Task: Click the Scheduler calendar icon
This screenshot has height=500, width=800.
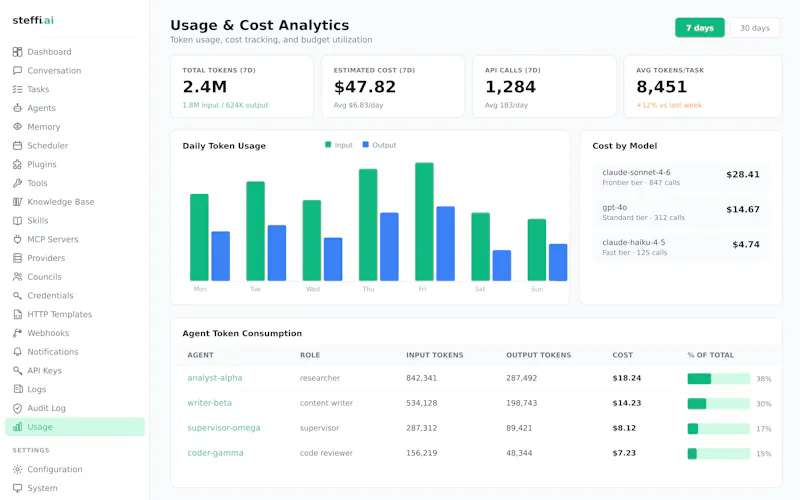Action: tap(17, 145)
